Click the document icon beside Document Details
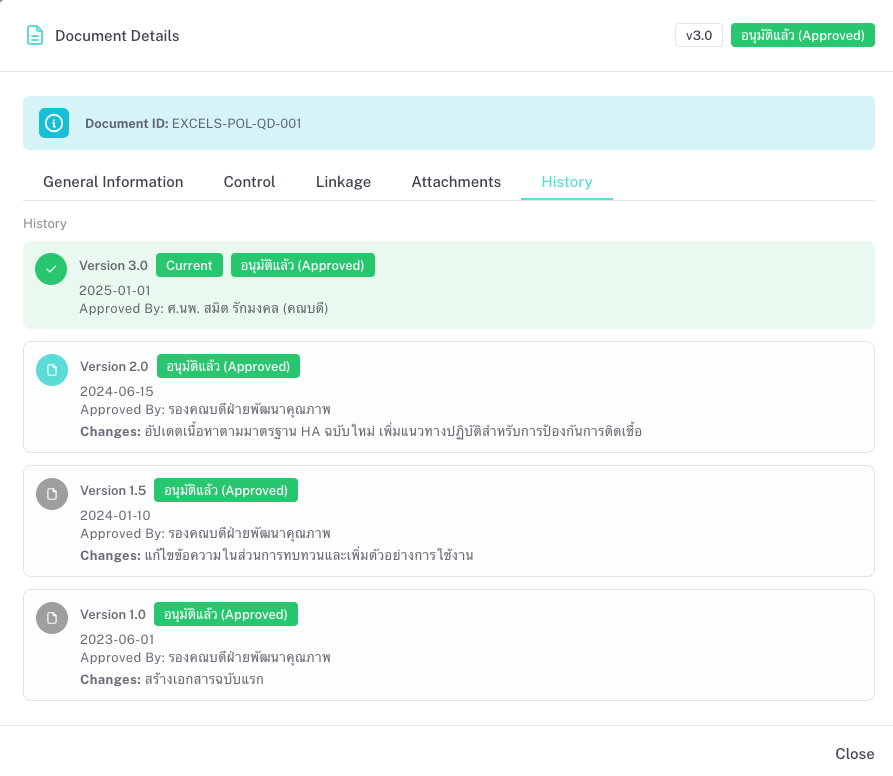Image resolution: width=893 pixels, height=776 pixels. point(35,36)
